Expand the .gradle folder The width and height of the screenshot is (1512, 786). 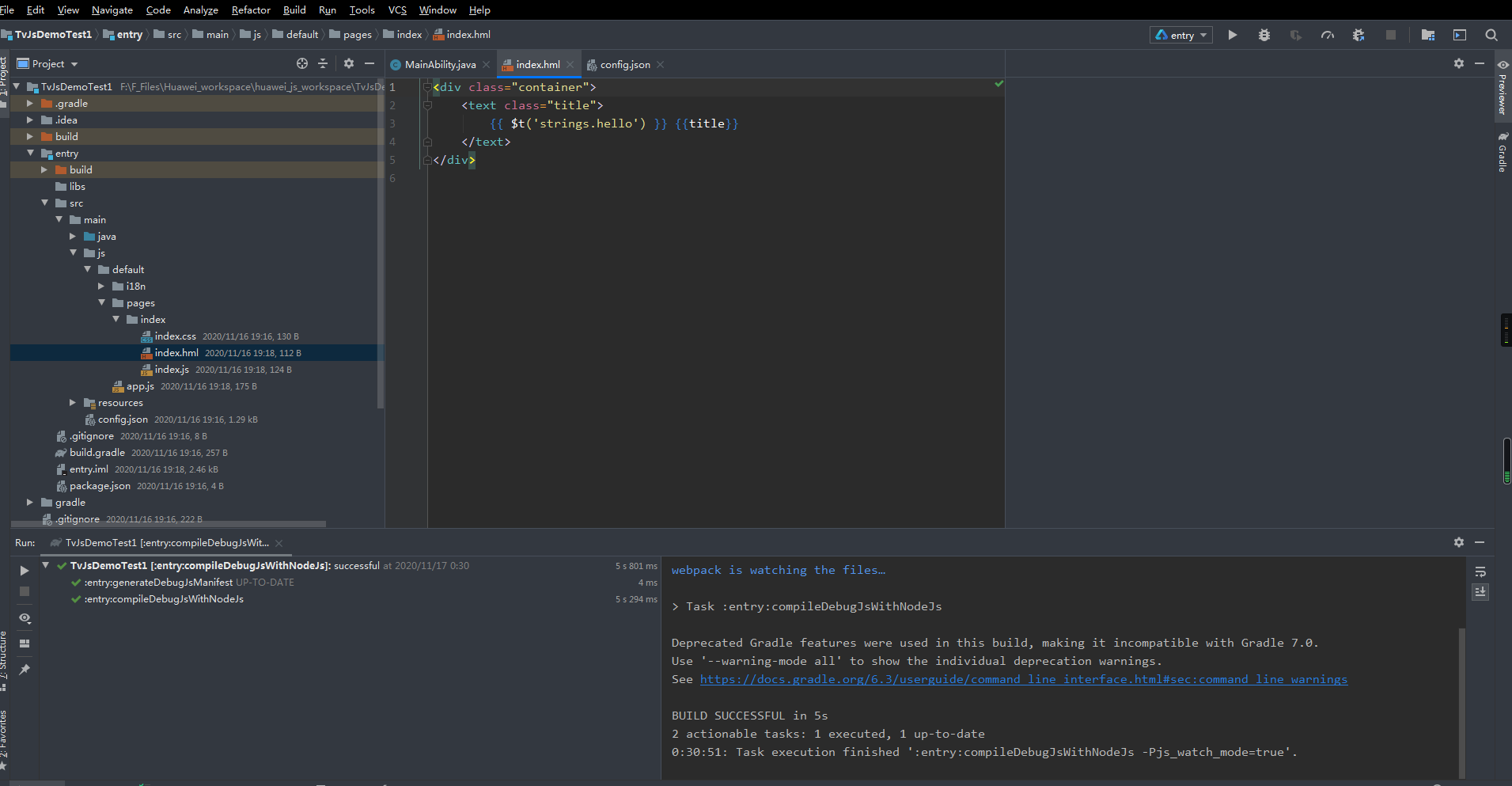point(30,104)
